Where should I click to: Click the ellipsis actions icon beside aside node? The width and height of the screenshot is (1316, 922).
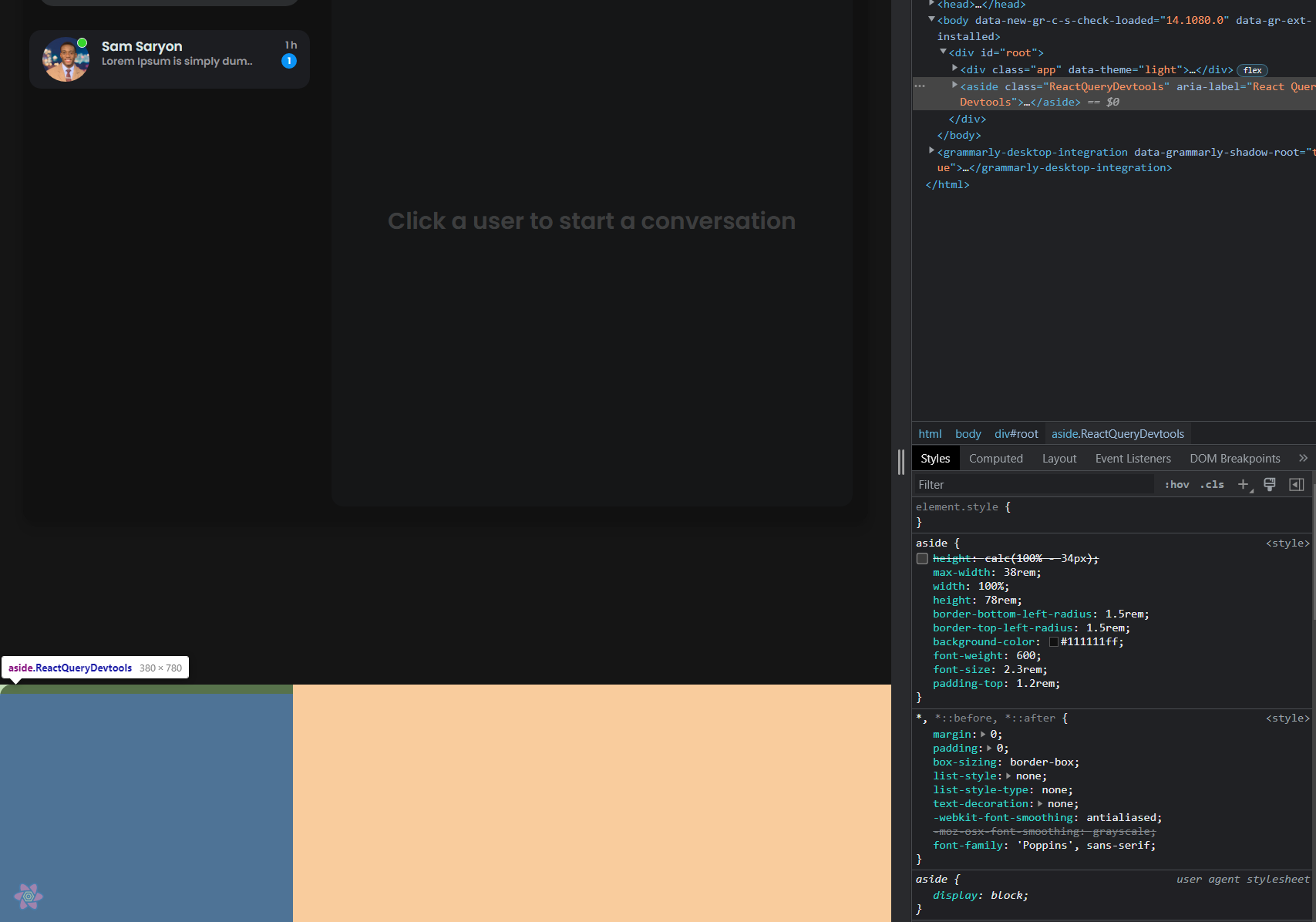click(x=919, y=86)
